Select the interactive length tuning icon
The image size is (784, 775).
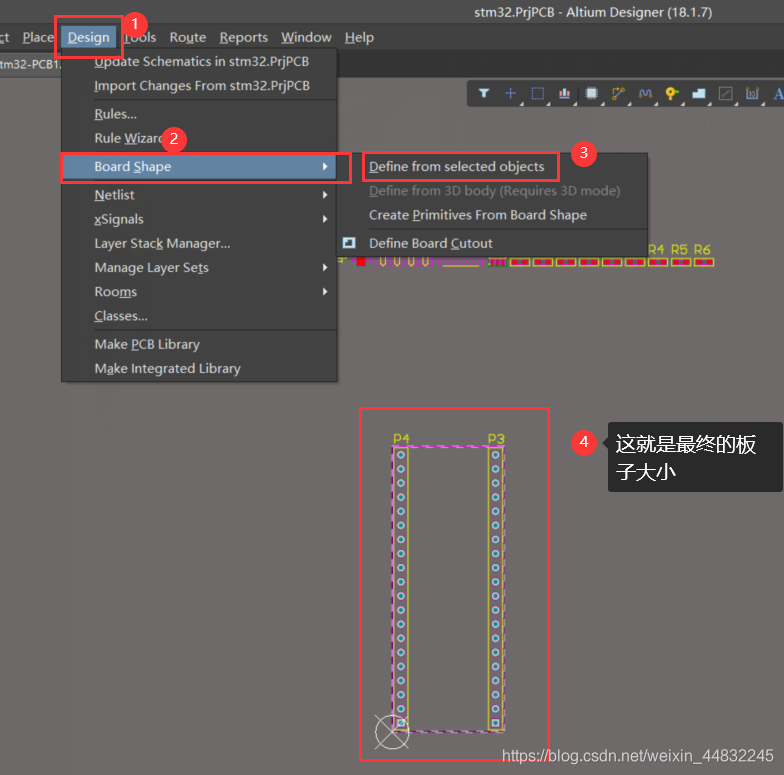click(646, 93)
